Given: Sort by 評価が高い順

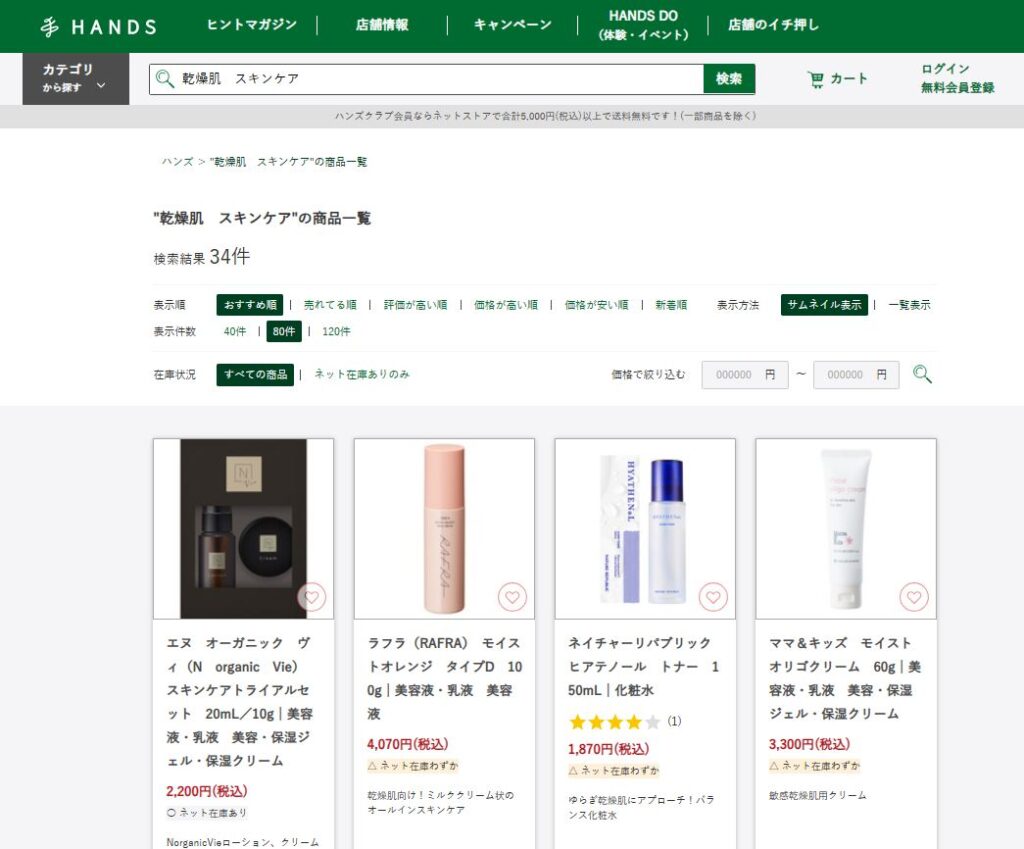Looking at the screenshot, I should coord(416,305).
